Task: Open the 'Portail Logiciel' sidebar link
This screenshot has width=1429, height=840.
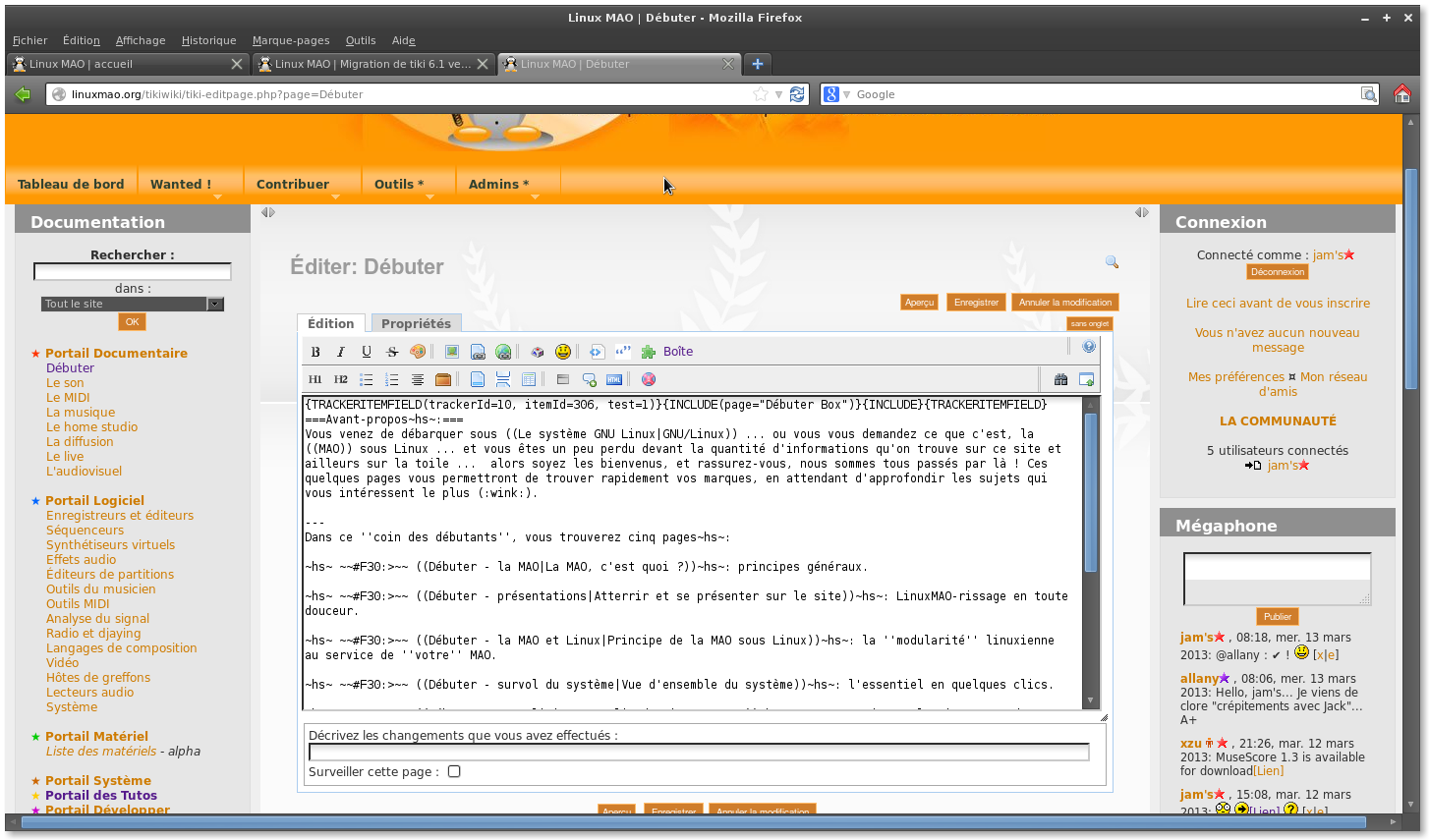Action: 94,500
